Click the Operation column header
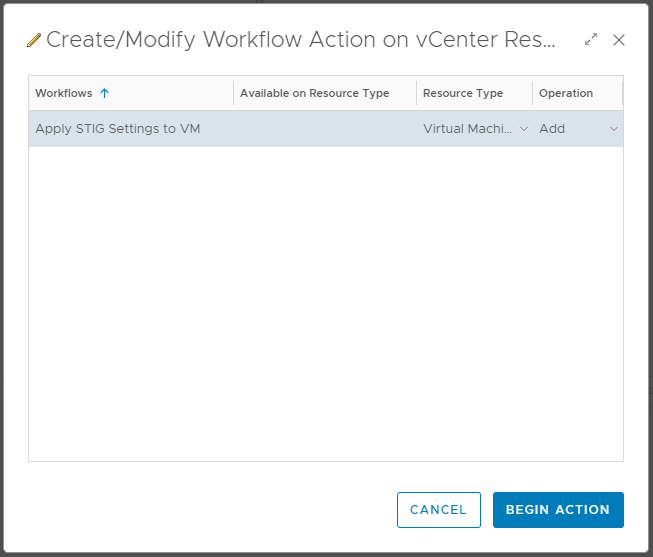This screenshot has height=557, width=653. coord(566,93)
